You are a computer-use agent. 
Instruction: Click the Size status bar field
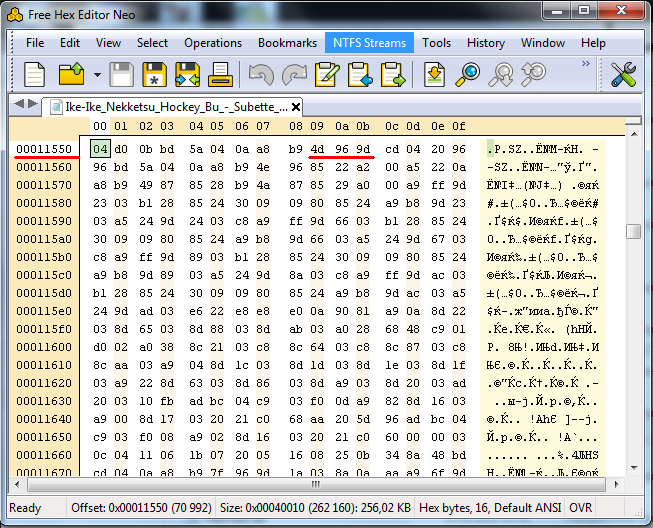(x=315, y=508)
